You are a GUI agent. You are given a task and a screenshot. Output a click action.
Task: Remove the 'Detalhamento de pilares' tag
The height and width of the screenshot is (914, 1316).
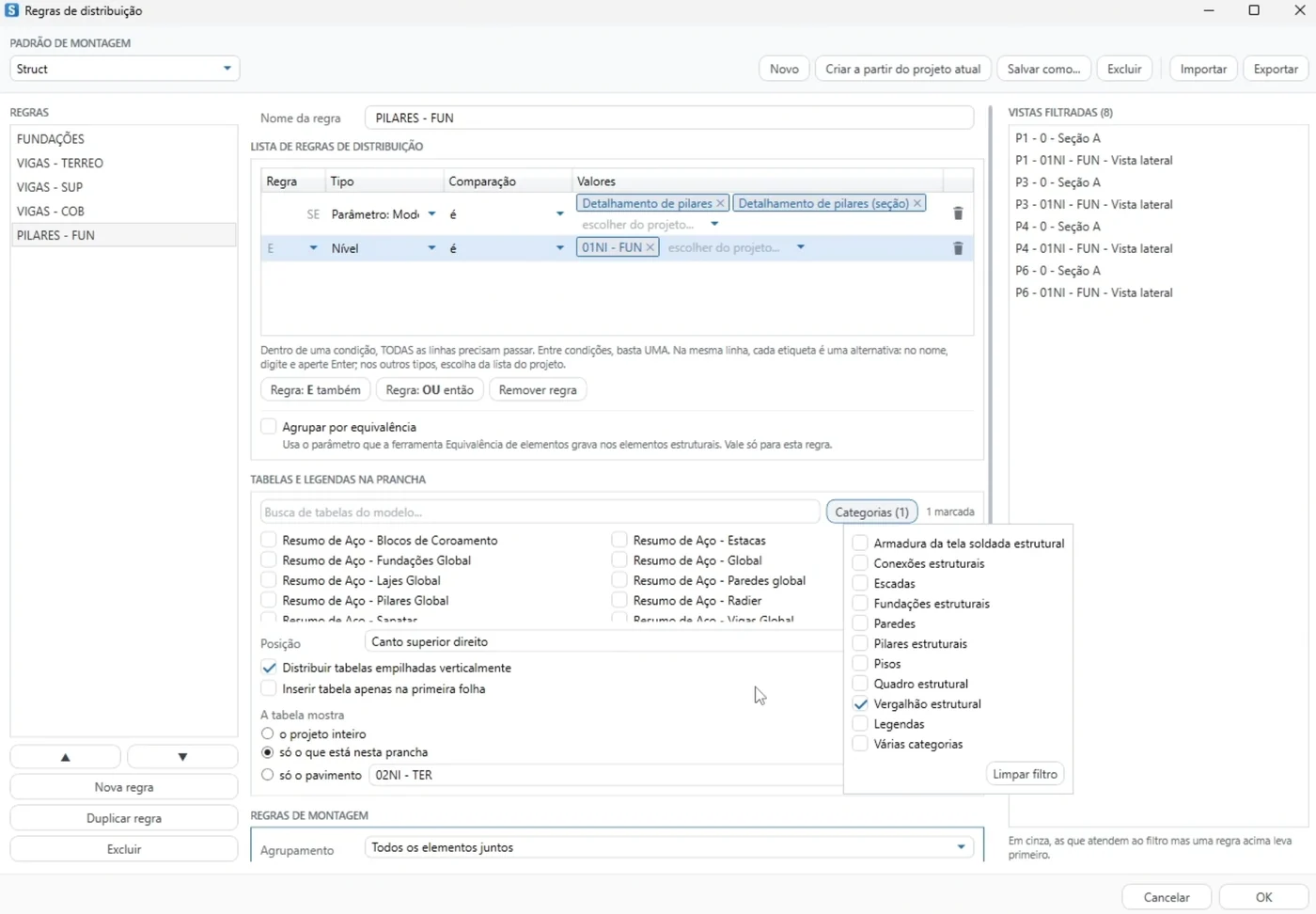[x=720, y=203]
